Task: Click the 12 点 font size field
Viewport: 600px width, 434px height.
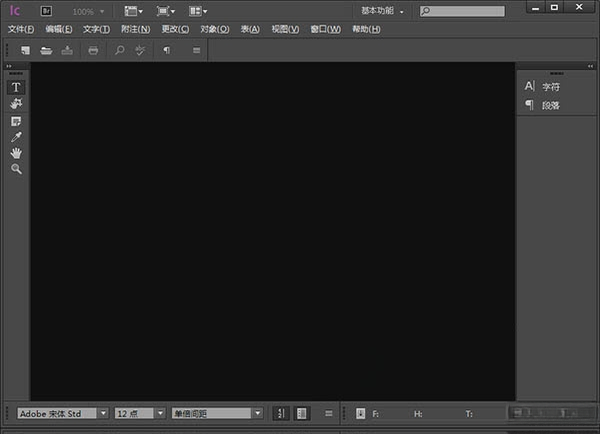Action: coord(134,413)
